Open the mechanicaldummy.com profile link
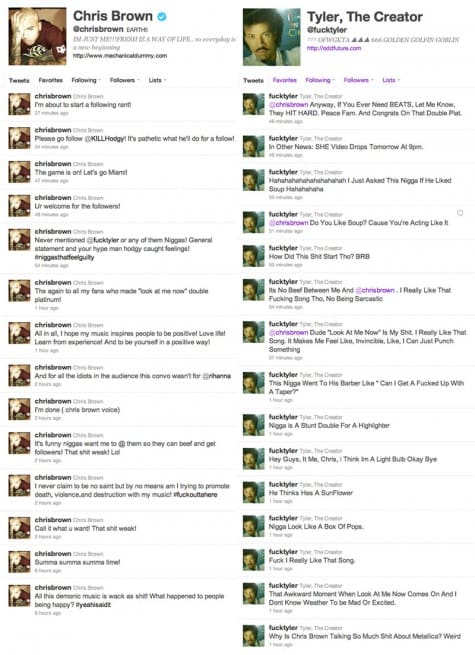This screenshot has height=655, width=475. pyautogui.click(x=120, y=56)
